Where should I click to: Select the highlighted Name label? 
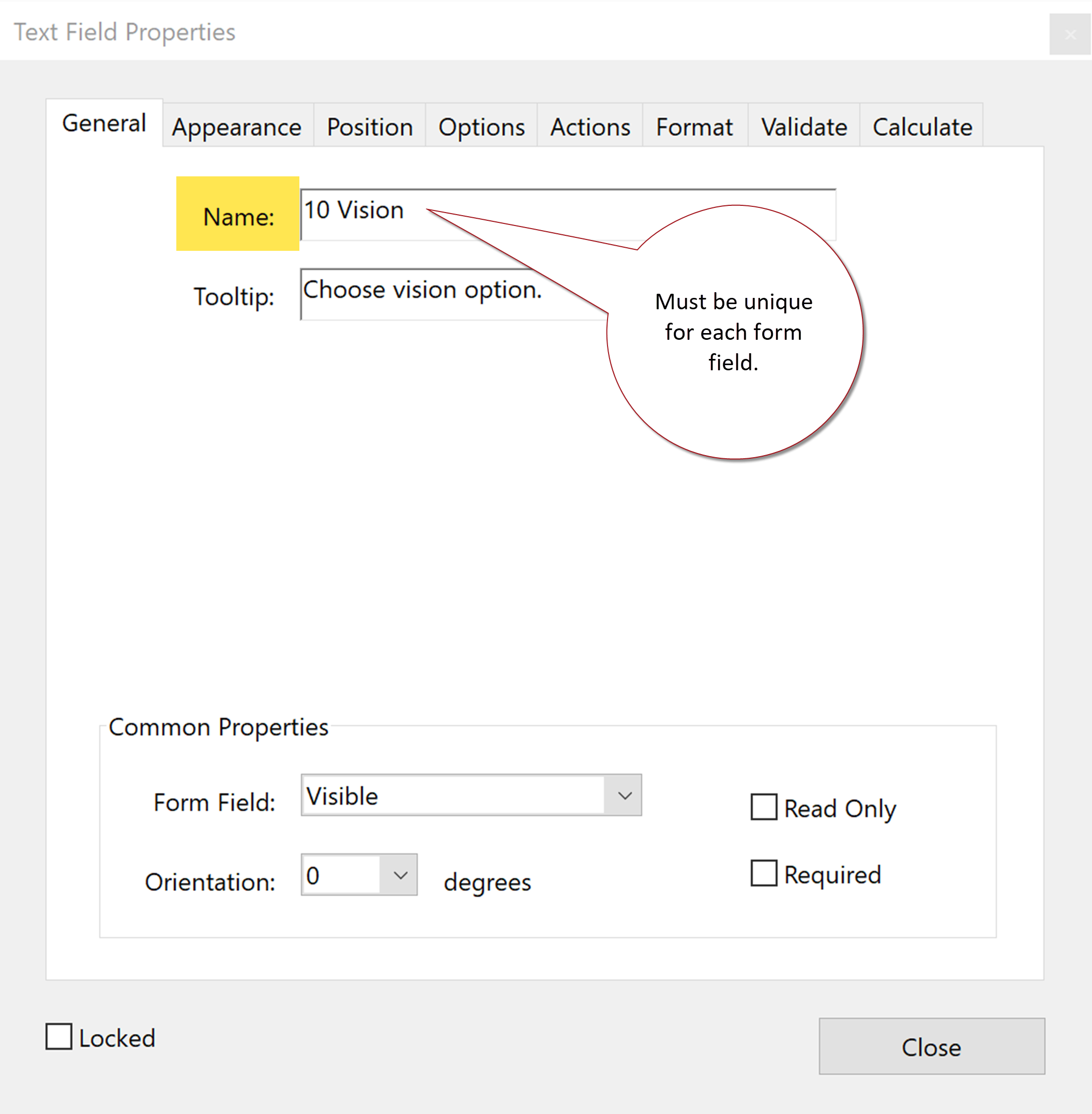point(237,216)
